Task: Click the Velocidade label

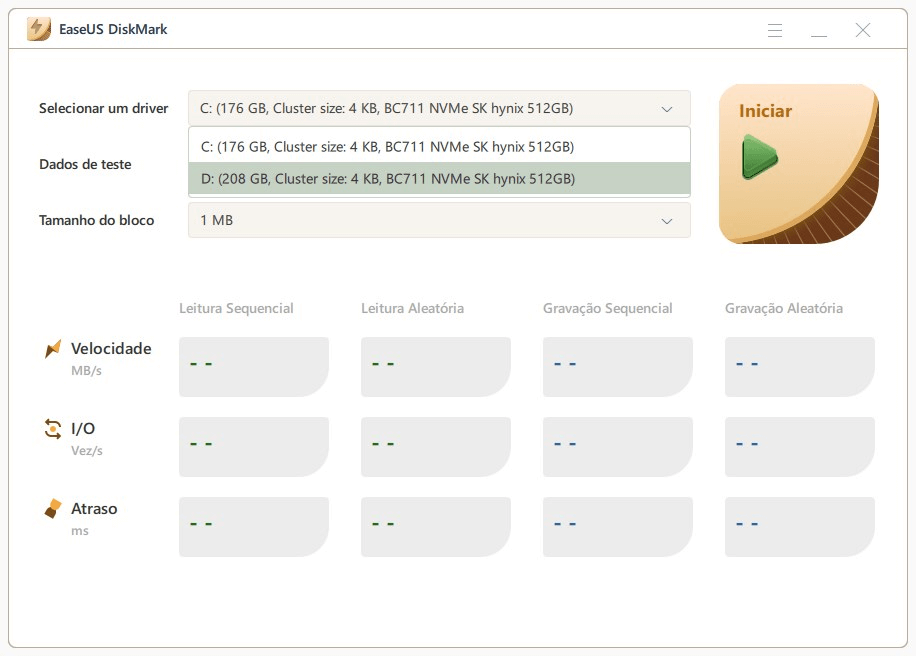Action: (x=111, y=349)
